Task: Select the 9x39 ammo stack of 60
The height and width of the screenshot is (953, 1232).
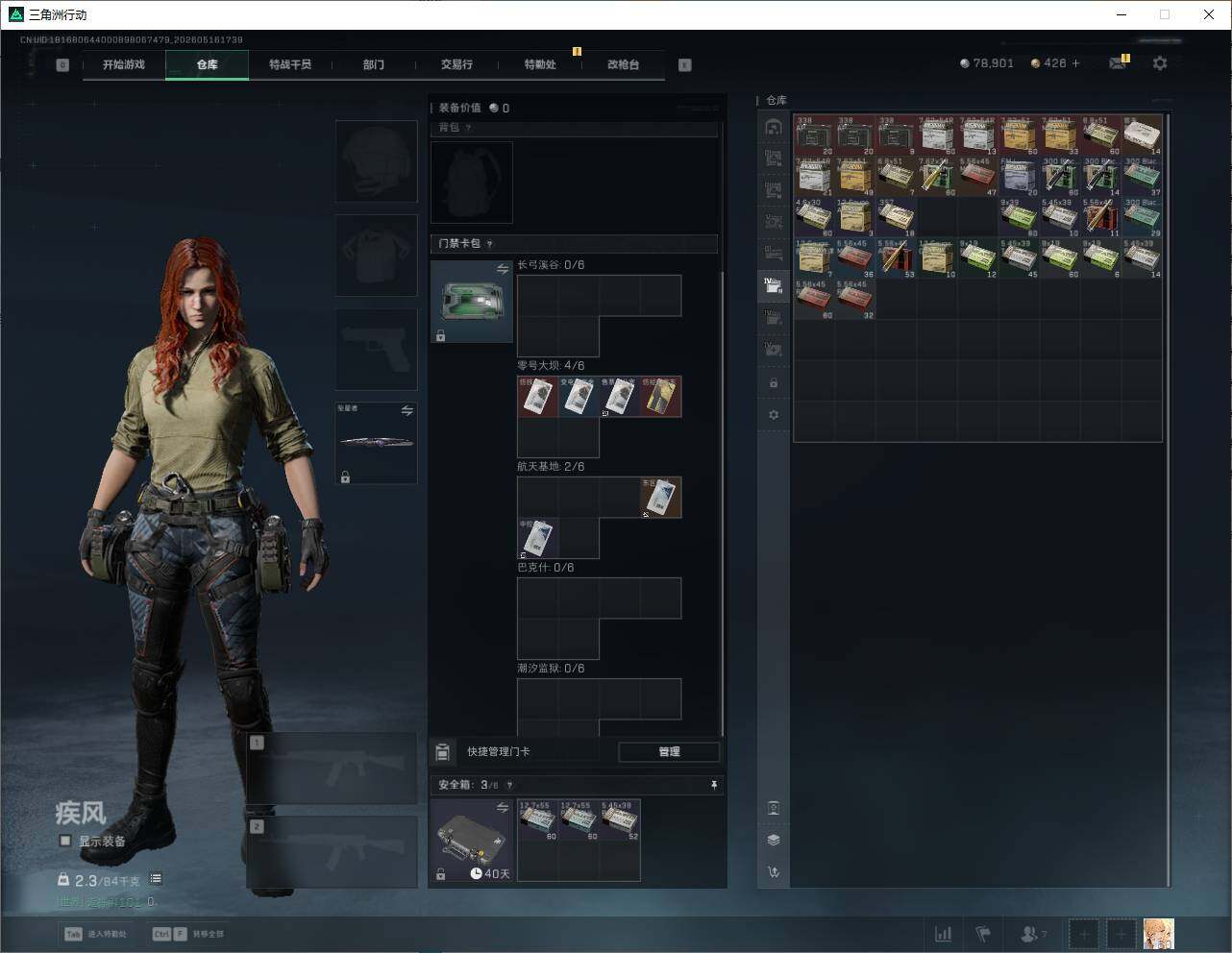Action: click(x=1019, y=218)
